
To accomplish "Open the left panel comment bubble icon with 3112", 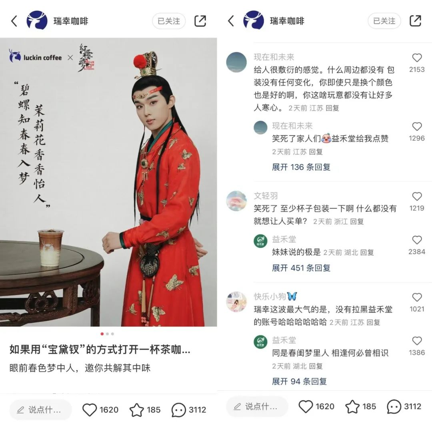I will 178,410.
